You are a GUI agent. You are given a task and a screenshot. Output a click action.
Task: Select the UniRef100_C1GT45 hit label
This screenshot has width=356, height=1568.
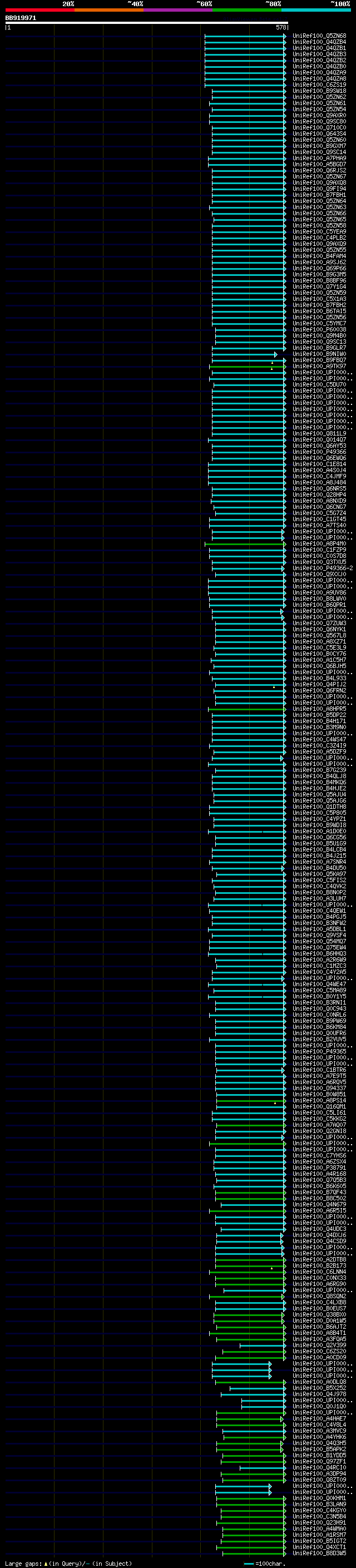319,519
